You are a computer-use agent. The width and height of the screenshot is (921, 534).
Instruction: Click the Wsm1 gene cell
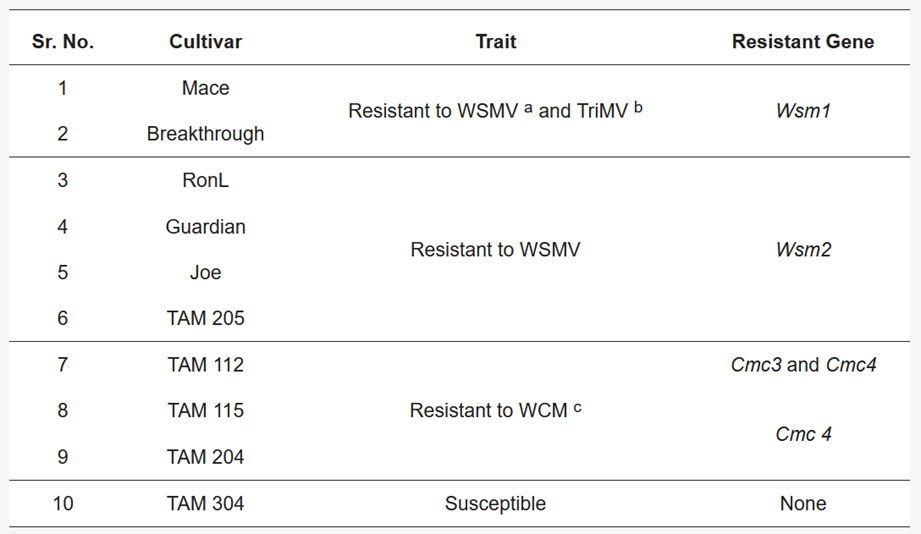tap(803, 111)
